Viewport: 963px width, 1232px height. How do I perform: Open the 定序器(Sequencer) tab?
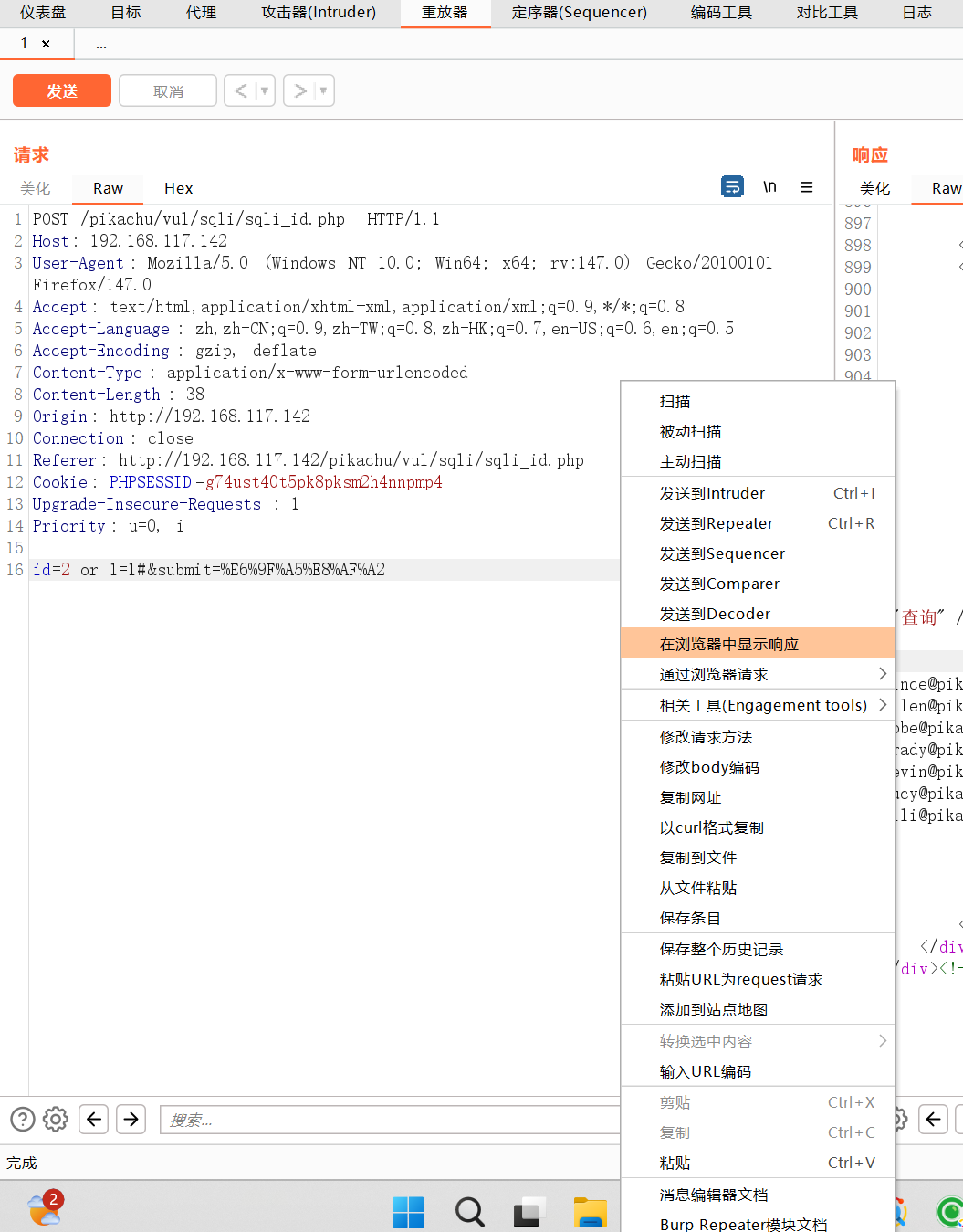(x=579, y=12)
